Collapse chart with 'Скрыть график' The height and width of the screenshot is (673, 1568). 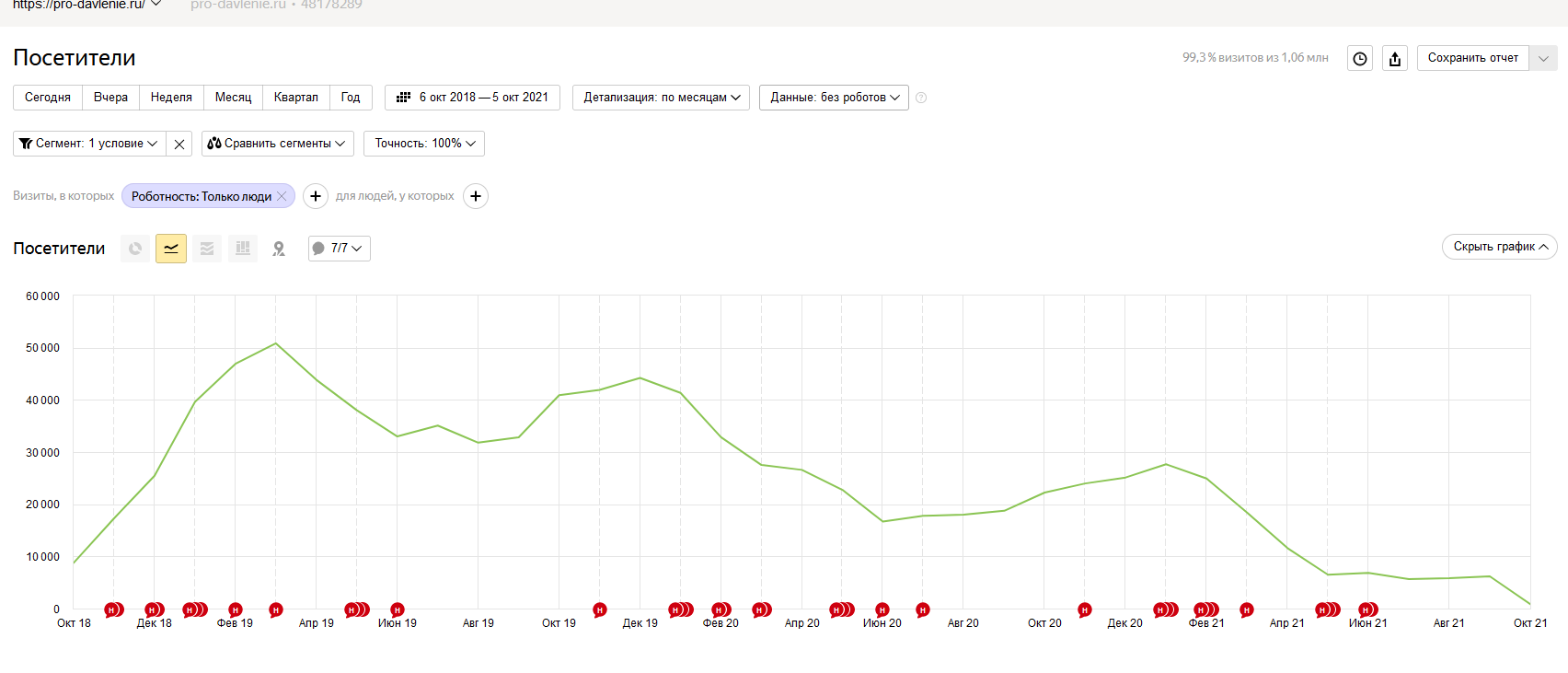pos(1499,247)
